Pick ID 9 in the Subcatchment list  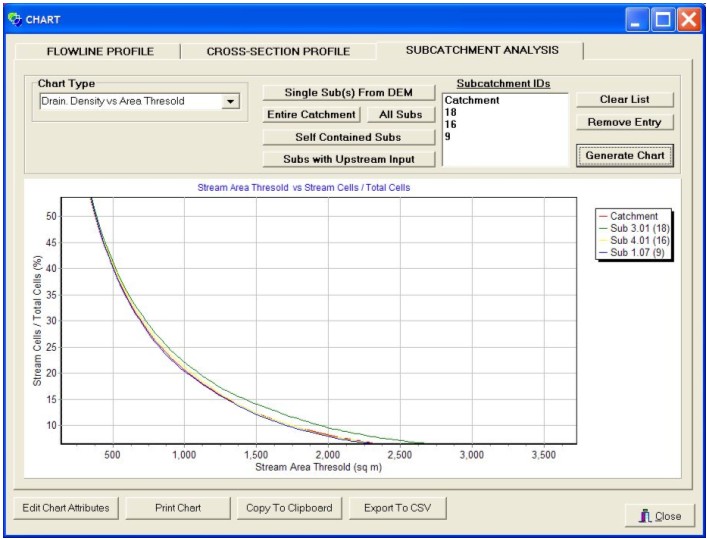pyautogui.click(x=447, y=136)
